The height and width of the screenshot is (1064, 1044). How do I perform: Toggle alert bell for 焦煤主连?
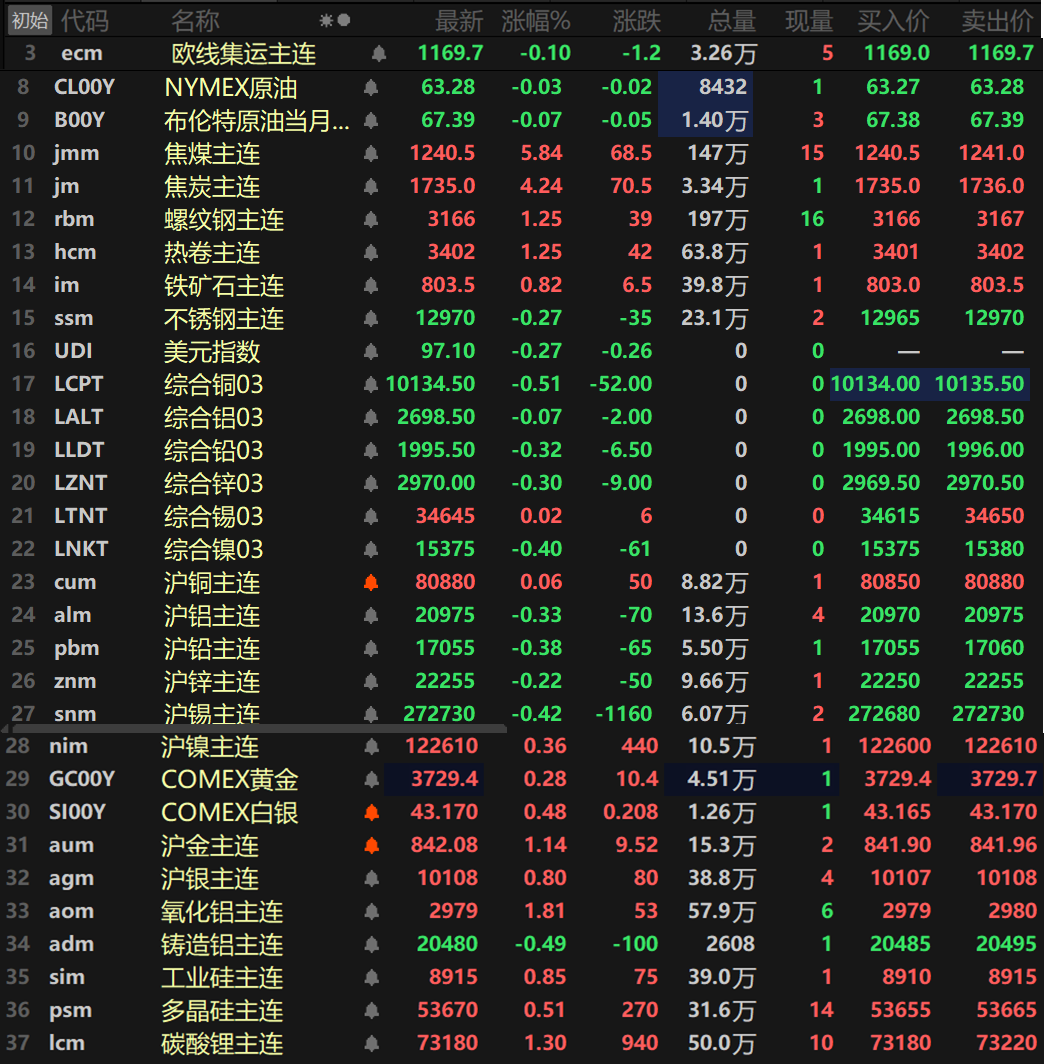[371, 153]
